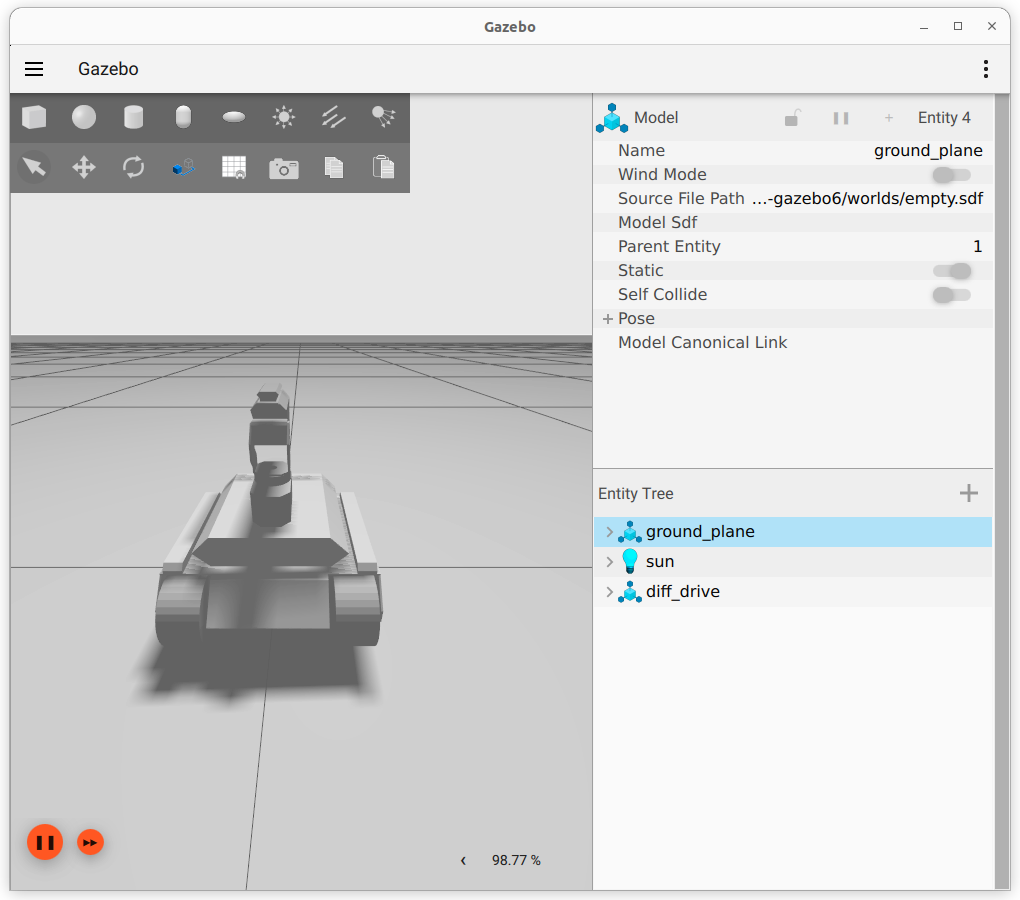The image size is (1020, 900).
Task: Toggle the Wind Mode switch
Action: click(x=951, y=175)
